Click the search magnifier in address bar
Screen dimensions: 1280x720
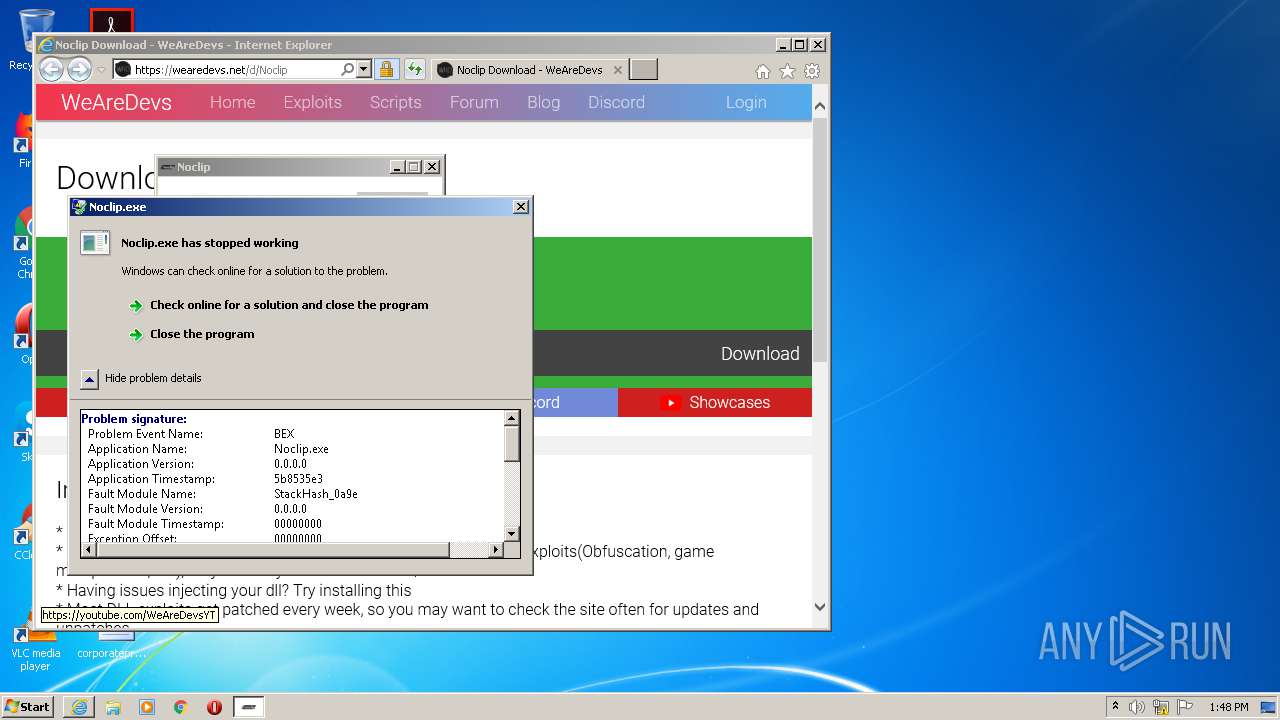[347, 69]
